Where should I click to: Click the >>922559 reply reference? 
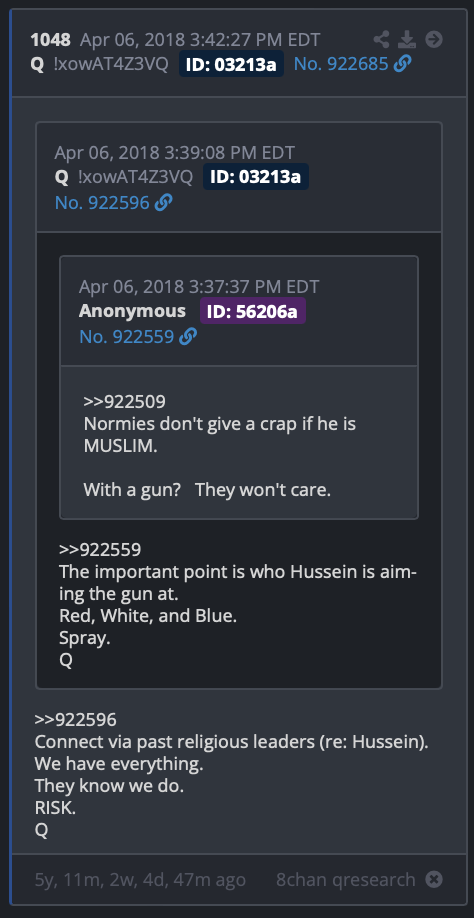click(100, 550)
